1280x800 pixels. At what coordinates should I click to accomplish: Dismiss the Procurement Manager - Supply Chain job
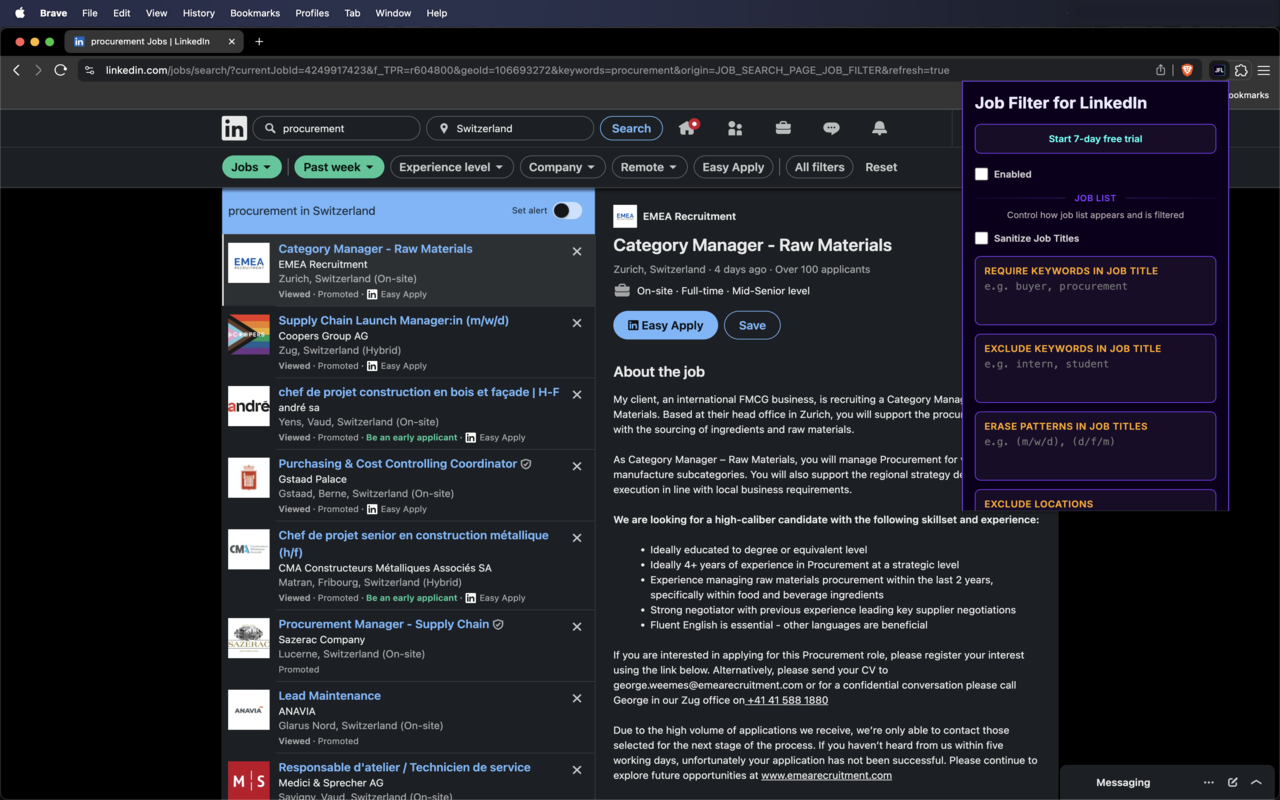[577, 627]
